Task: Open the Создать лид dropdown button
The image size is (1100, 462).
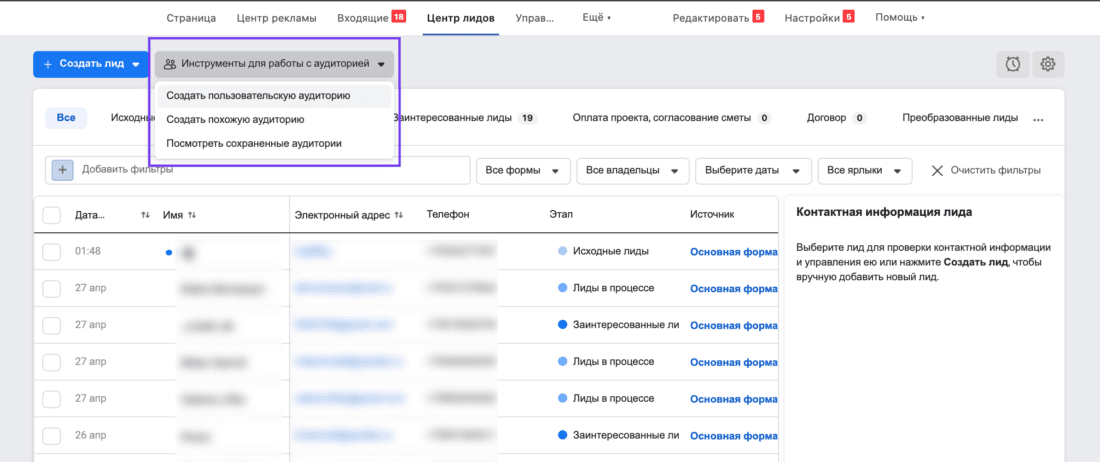Action: point(91,64)
